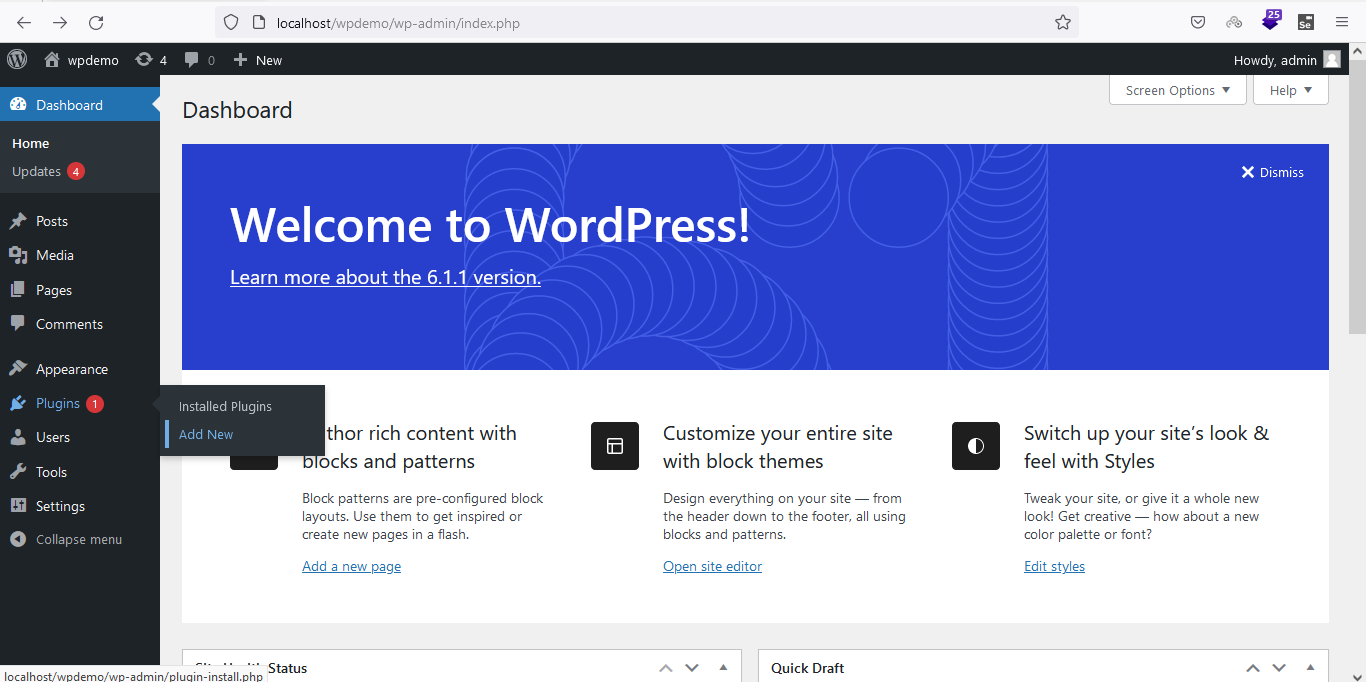1366x682 pixels.
Task: Collapse the Quick Draft panel
Action: coord(1310,667)
